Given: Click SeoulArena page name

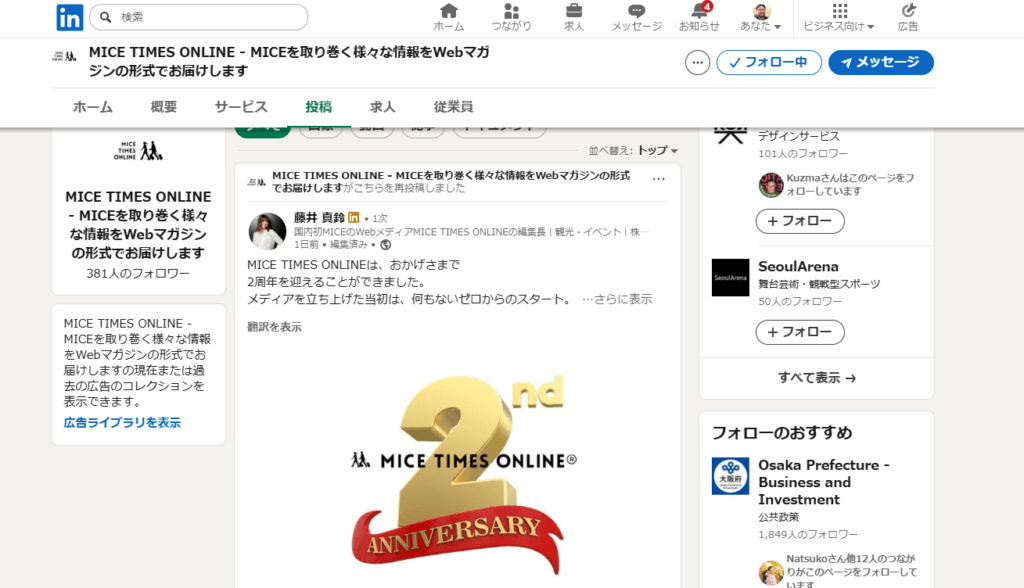Looking at the screenshot, I should coord(798,267).
